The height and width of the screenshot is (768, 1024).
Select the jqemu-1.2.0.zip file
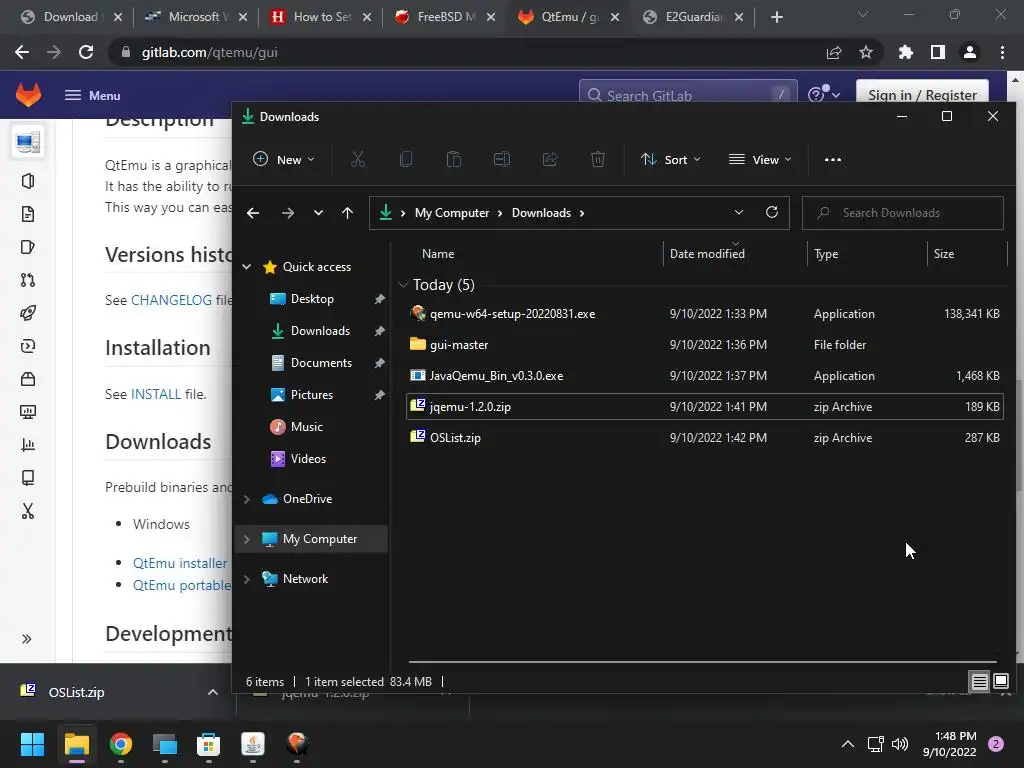[705, 407]
